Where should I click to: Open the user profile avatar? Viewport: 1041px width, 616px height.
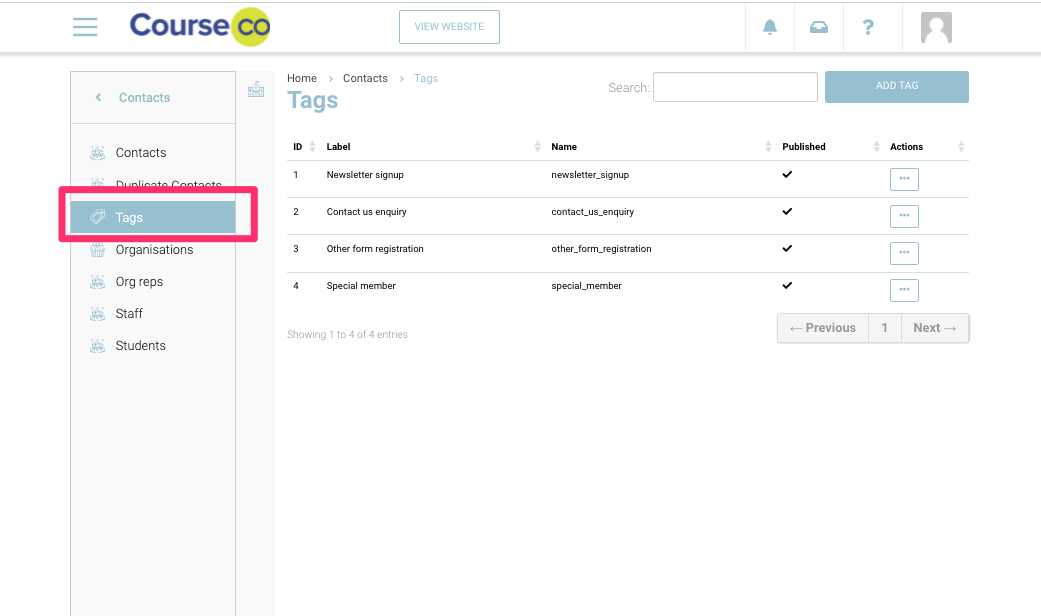click(936, 27)
